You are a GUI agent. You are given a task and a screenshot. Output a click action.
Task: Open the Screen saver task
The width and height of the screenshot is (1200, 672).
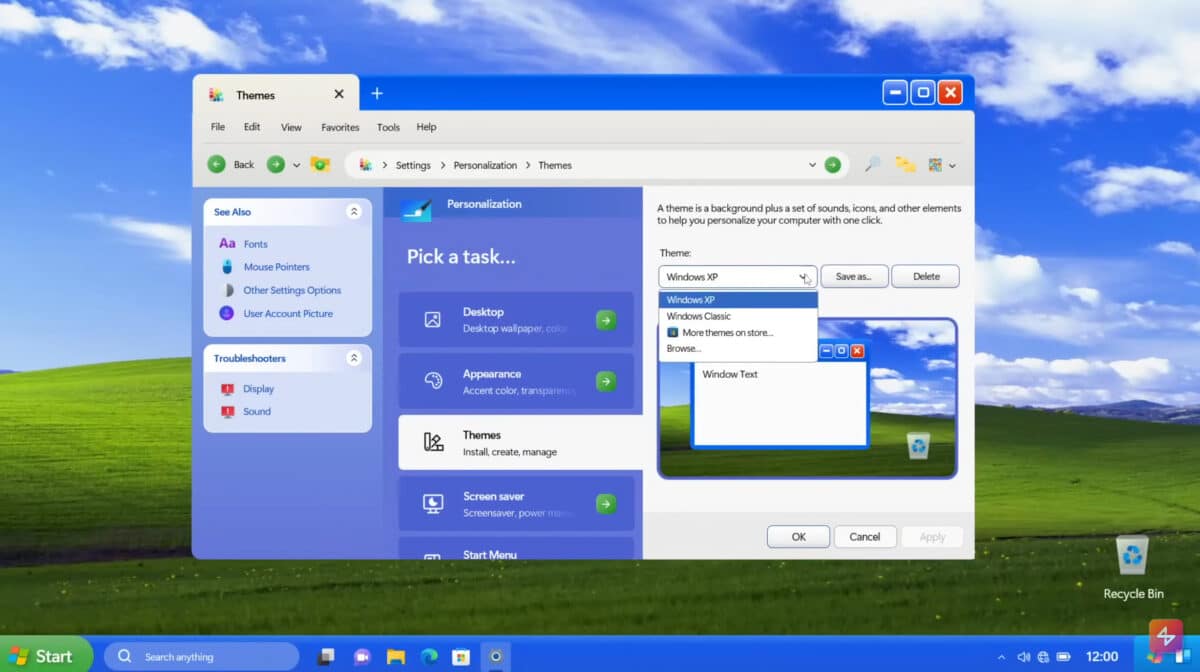[x=516, y=503]
